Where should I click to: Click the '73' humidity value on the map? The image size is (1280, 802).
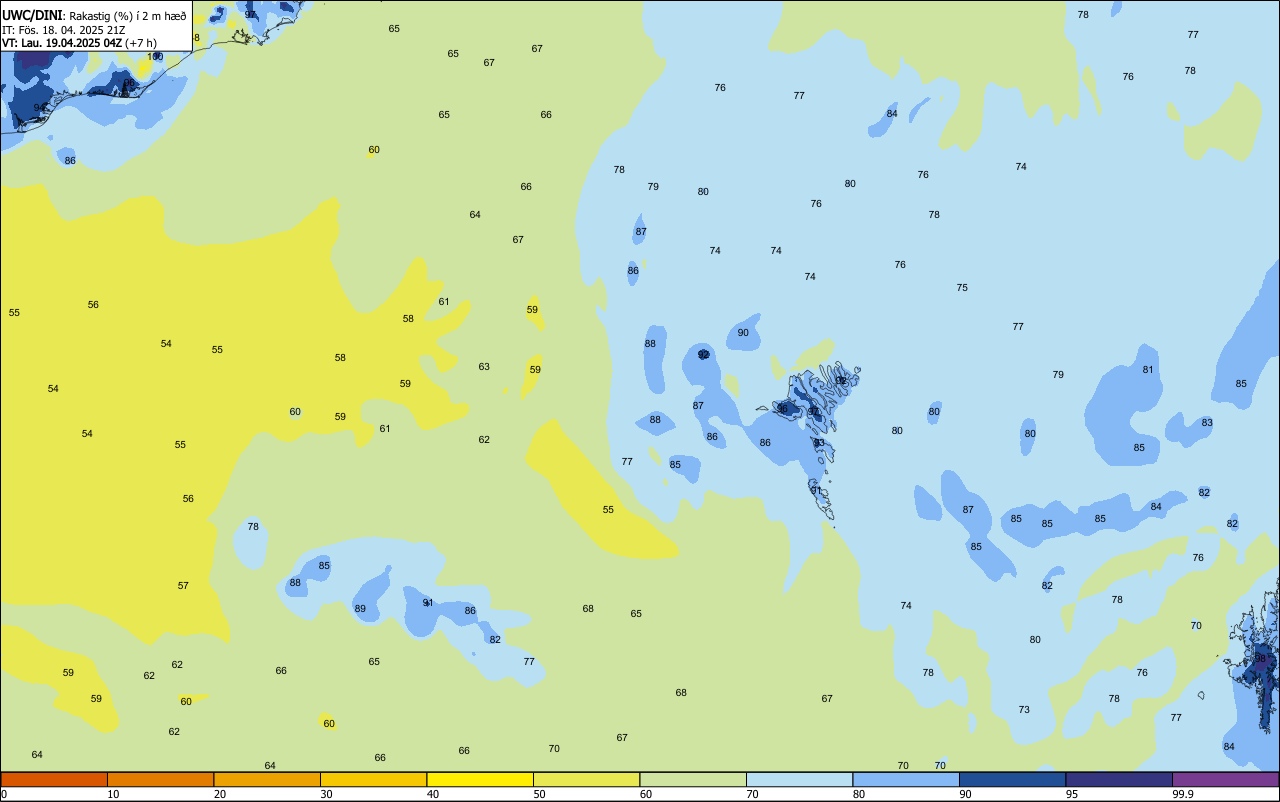pyautogui.click(x=1024, y=710)
